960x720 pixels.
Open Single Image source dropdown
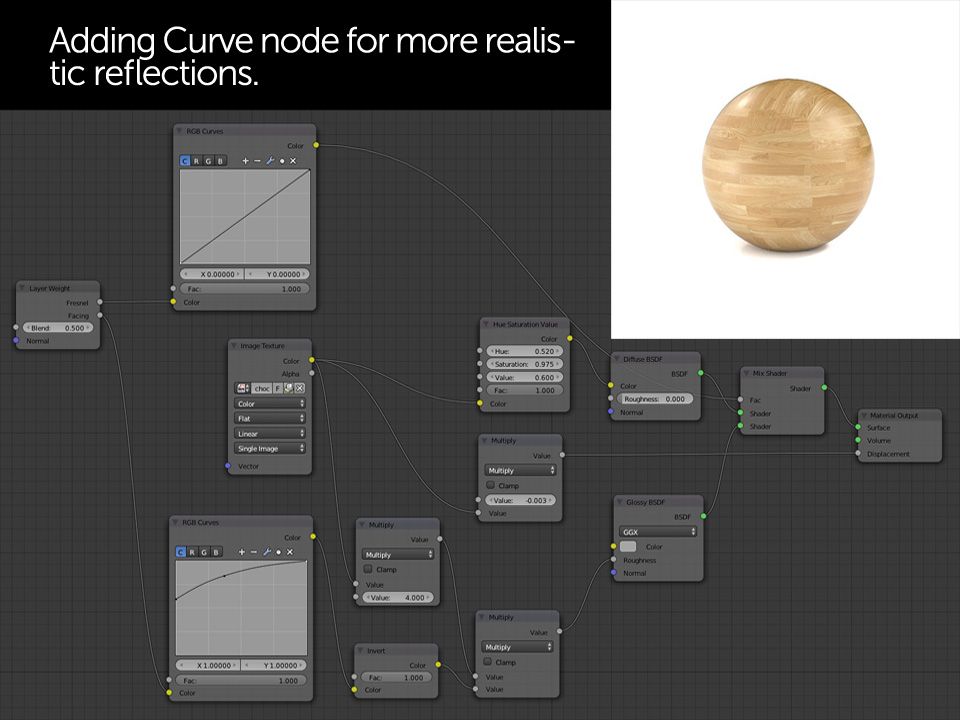pos(269,449)
